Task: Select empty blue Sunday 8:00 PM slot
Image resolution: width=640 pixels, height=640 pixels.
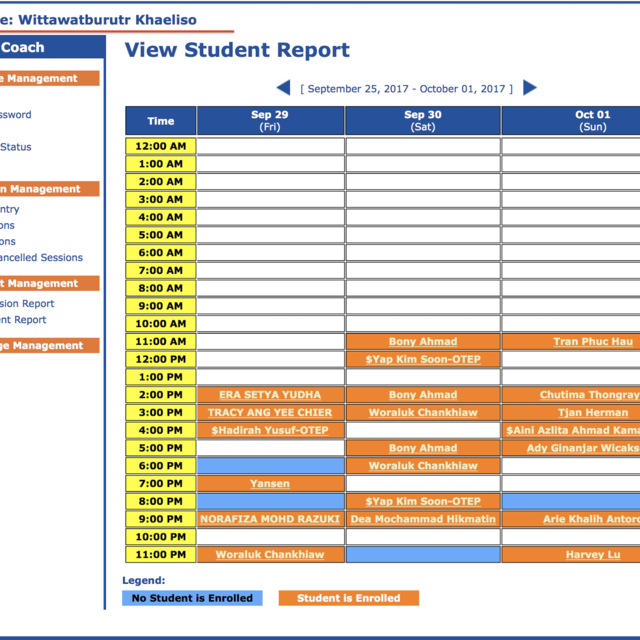Action: (x=571, y=501)
